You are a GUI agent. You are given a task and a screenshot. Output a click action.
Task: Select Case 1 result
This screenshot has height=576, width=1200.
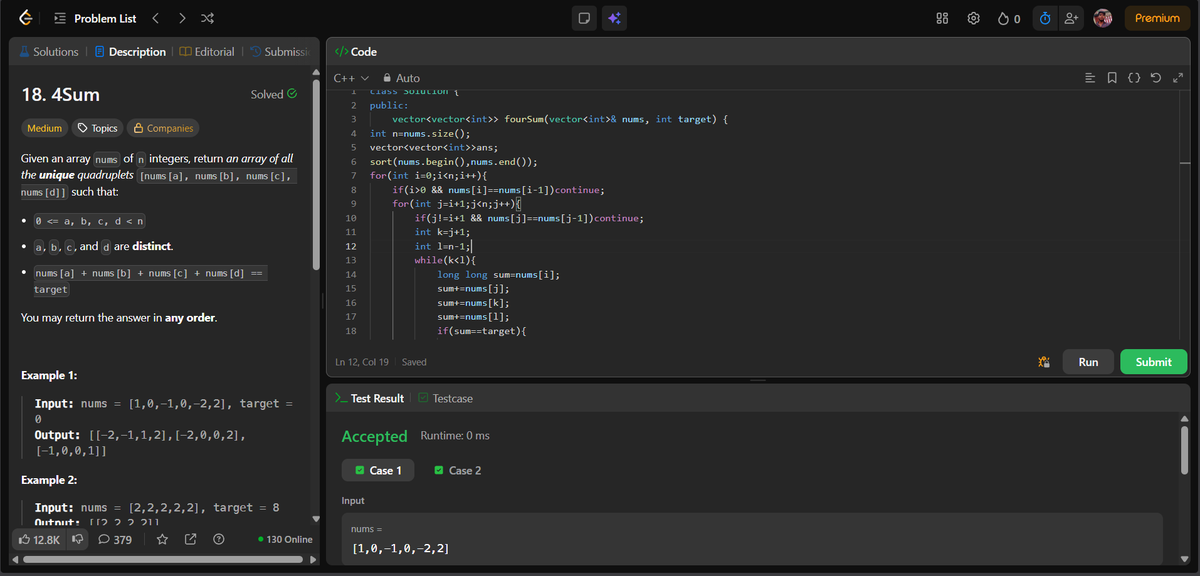pos(378,470)
